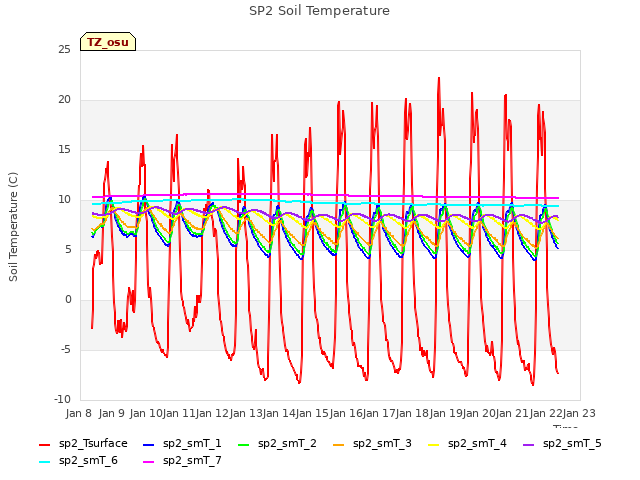Click the Jan 13 x-axis tick label
This screenshot has height=480, width=640.
click(x=246, y=413)
